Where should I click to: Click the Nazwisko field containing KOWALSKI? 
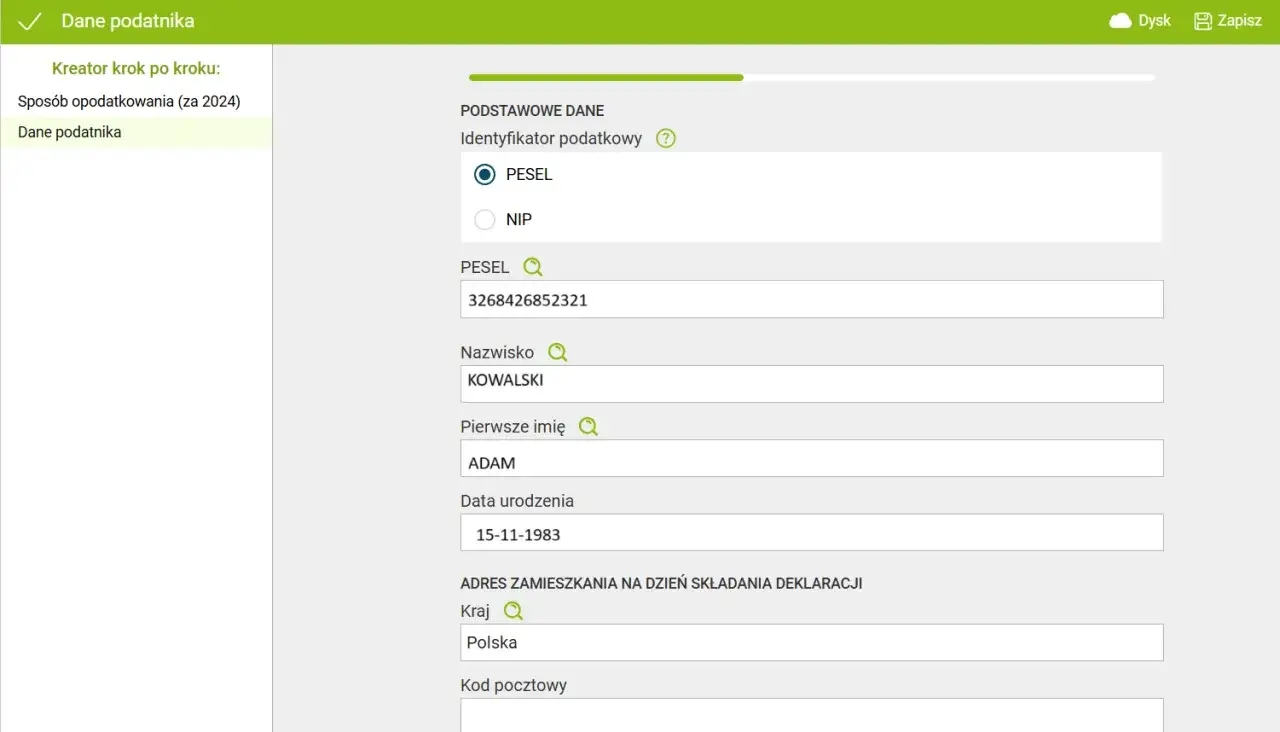coord(811,384)
